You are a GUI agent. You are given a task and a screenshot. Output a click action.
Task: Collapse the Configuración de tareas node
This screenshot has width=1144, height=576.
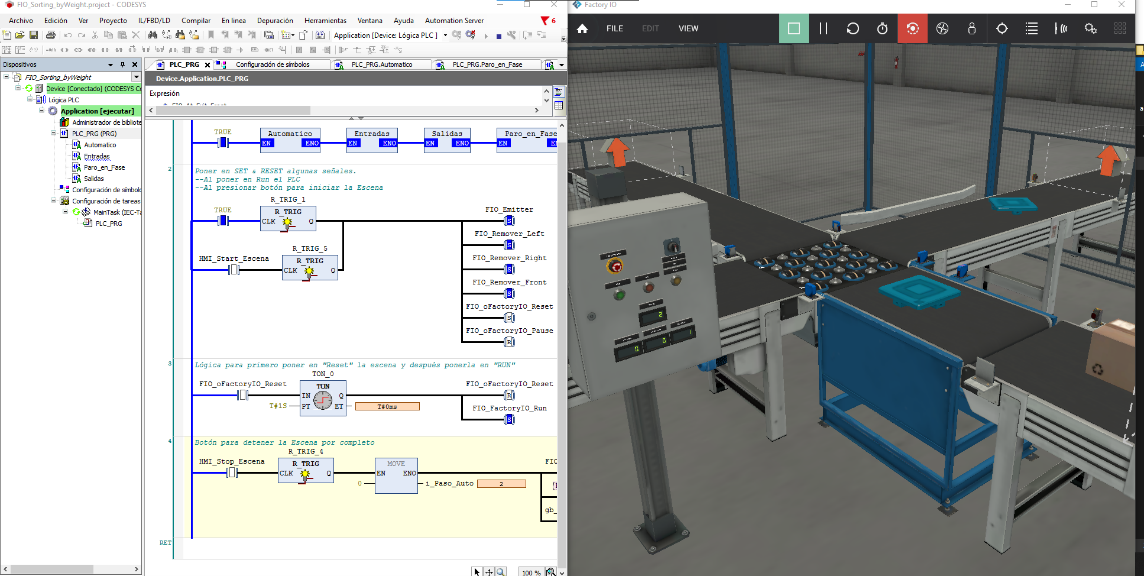point(53,201)
